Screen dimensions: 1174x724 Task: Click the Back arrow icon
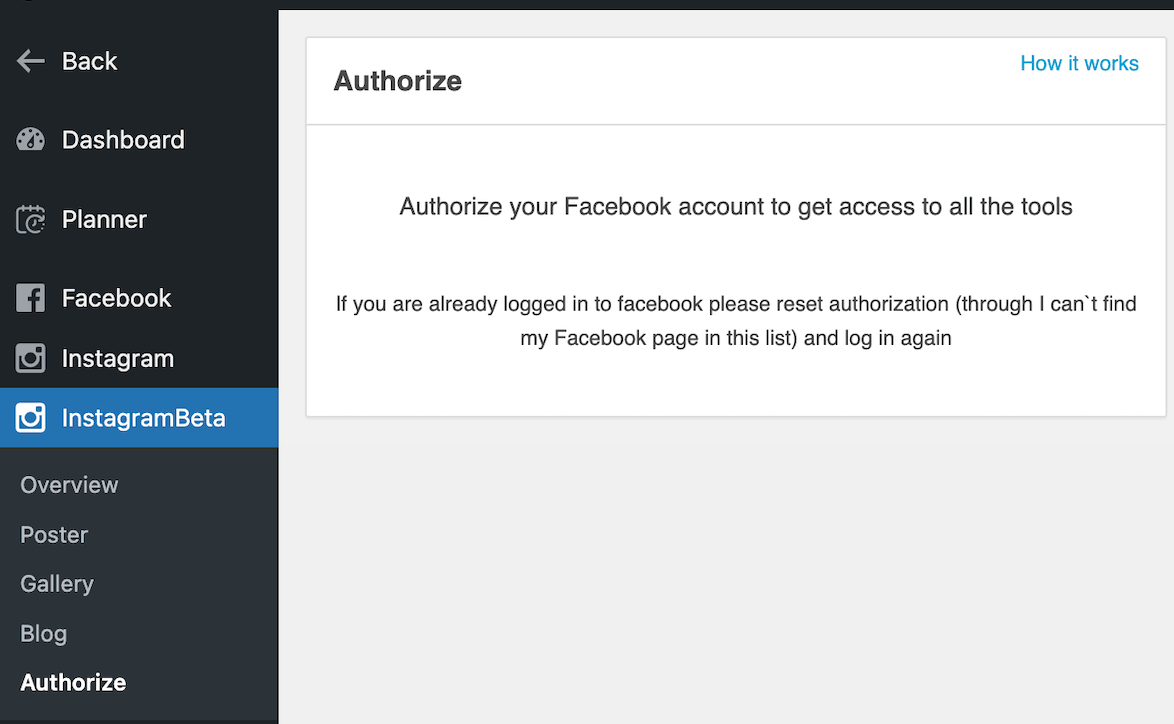tap(31, 61)
